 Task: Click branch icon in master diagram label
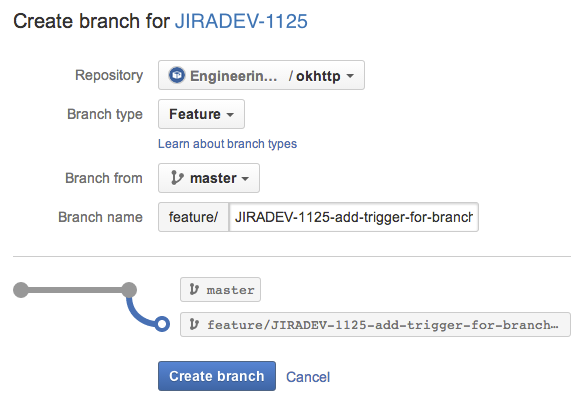194,289
